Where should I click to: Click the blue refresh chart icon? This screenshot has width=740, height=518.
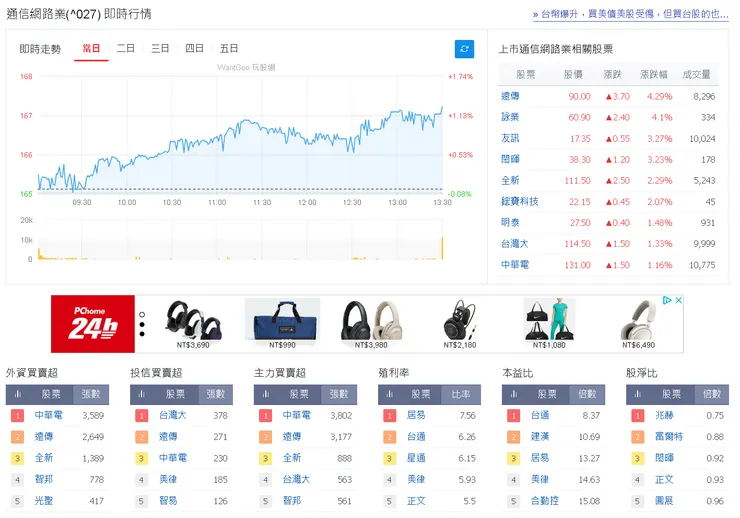click(x=464, y=49)
